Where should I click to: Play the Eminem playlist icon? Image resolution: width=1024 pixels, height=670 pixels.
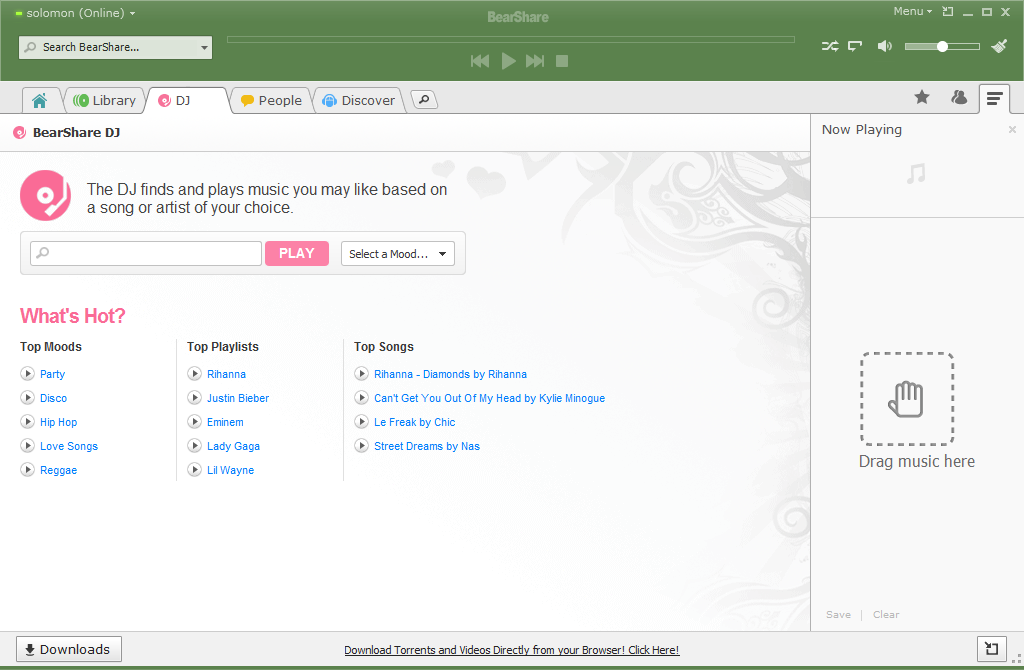(195, 422)
